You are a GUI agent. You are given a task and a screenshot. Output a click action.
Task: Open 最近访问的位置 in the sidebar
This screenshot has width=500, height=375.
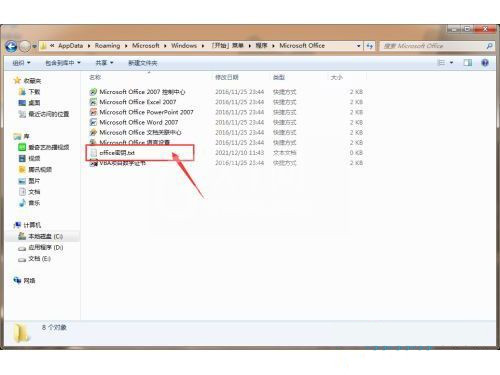coord(49,114)
